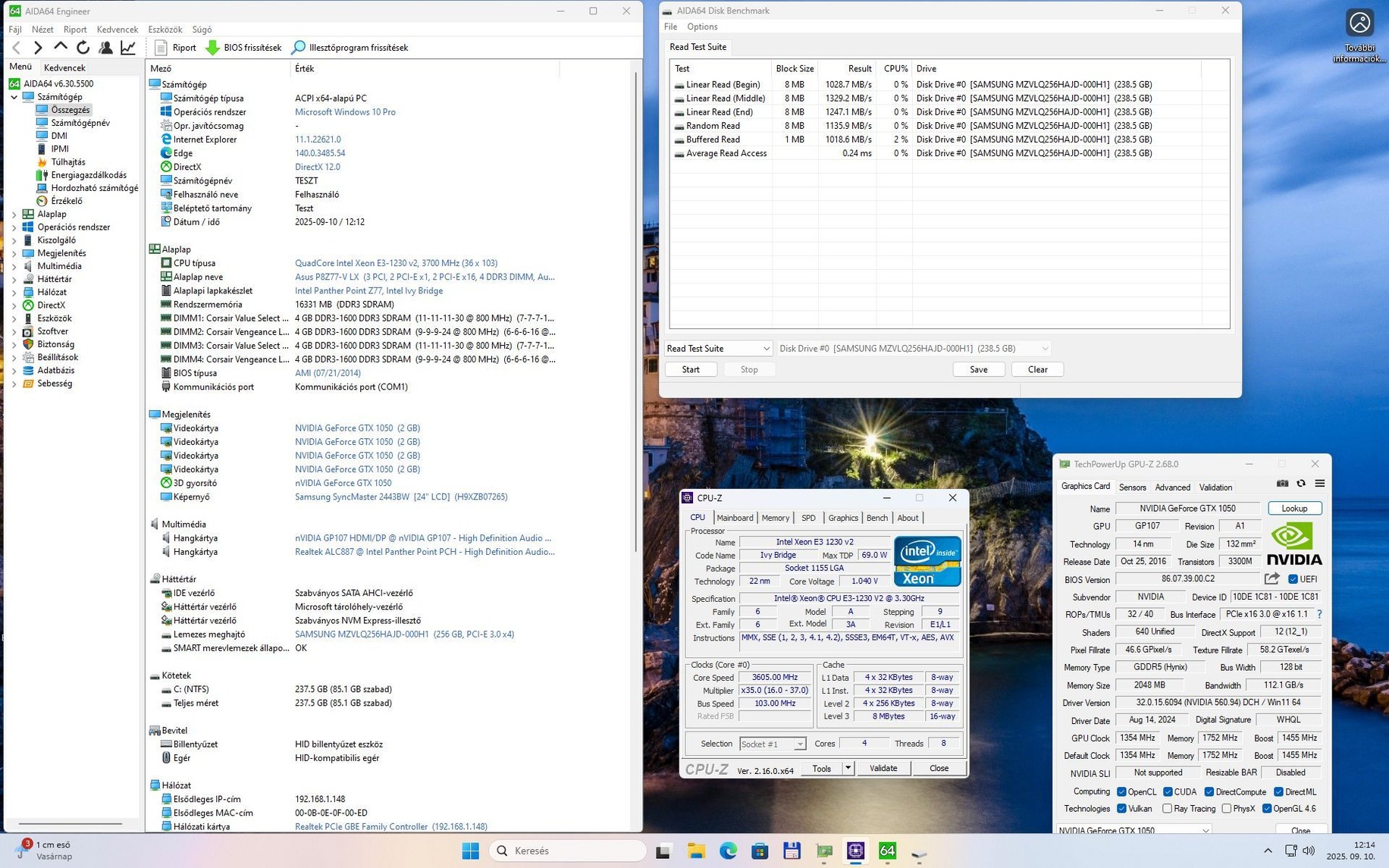The image size is (1389, 868).
Task: Switch to CPU-Z via taskbar icon
Action: (x=855, y=851)
